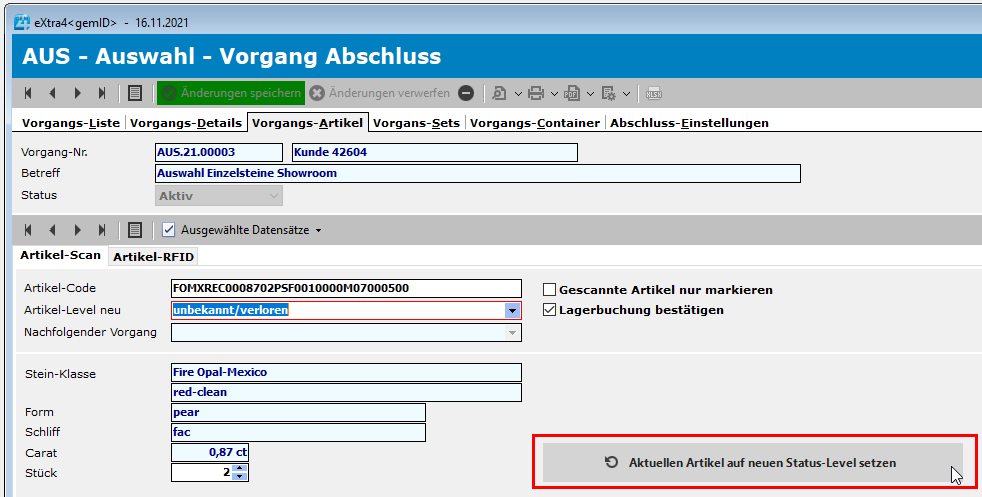Click Carat field 0,87 ct
The image size is (982, 497).
pos(210,452)
